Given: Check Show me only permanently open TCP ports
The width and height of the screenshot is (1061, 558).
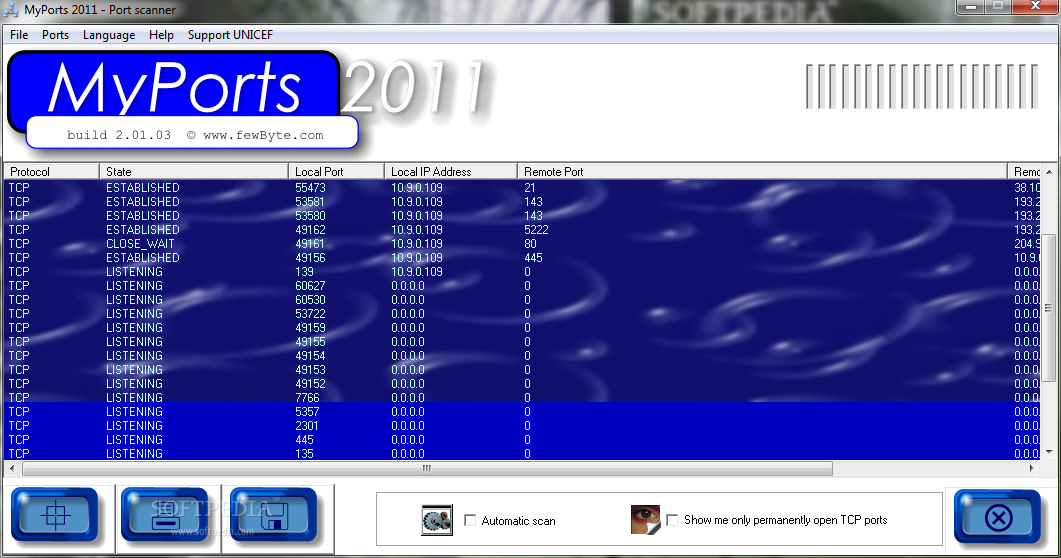Looking at the screenshot, I should pyautogui.click(x=672, y=519).
